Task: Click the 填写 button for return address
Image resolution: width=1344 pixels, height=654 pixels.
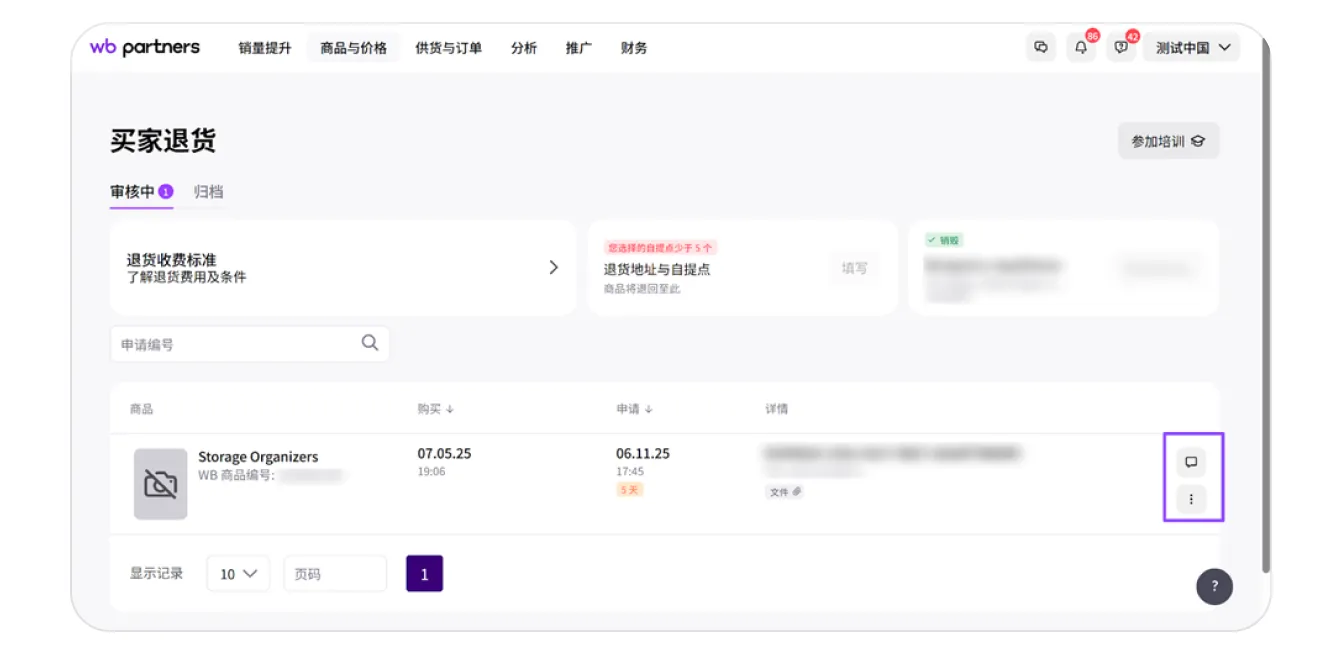Action: click(854, 268)
